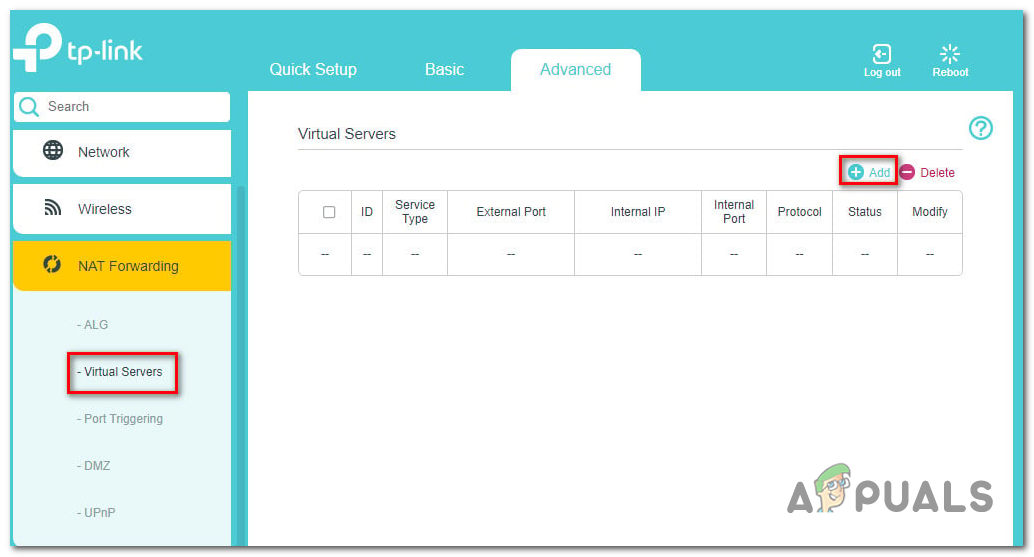1034x557 pixels.
Task: Open the Port Triggering submenu item
Action: tap(119, 419)
